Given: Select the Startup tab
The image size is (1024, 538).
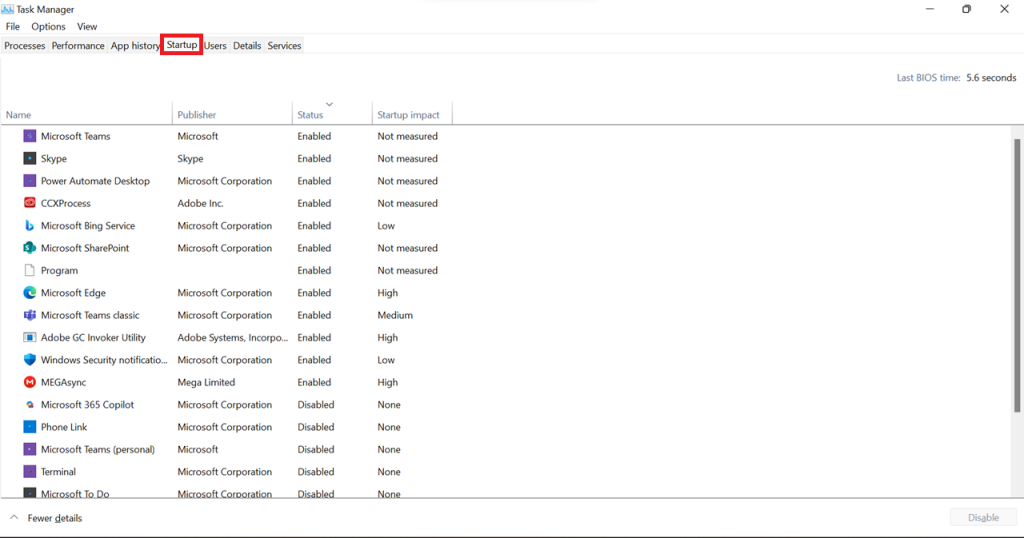Looking at the screenshot, I should pyautogui.click(x=182, y=45).
